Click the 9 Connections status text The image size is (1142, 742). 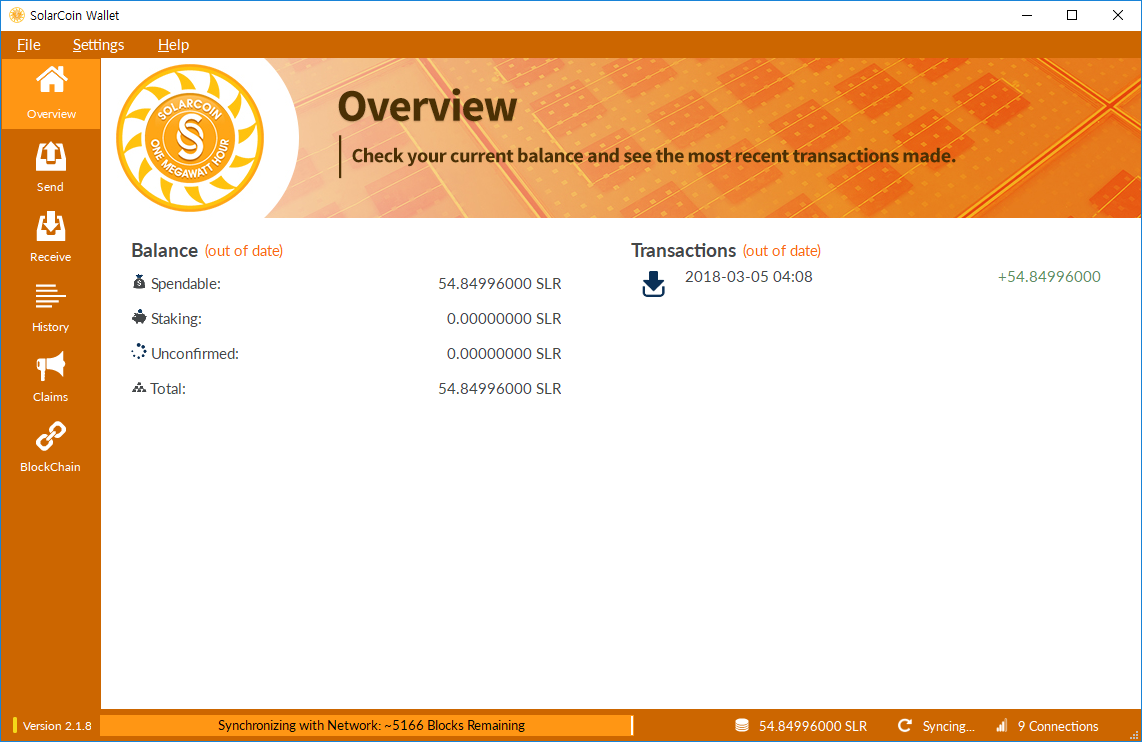point(1058,726)
